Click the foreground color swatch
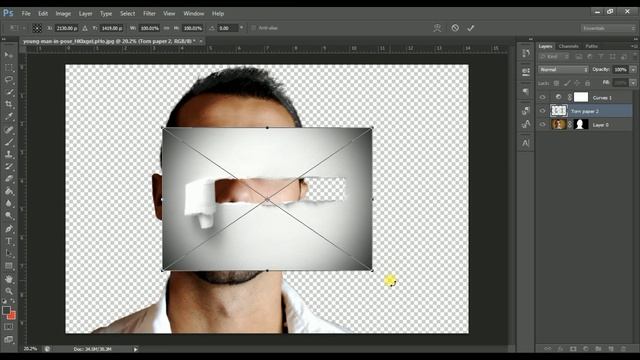 click(x=6, y=311)
